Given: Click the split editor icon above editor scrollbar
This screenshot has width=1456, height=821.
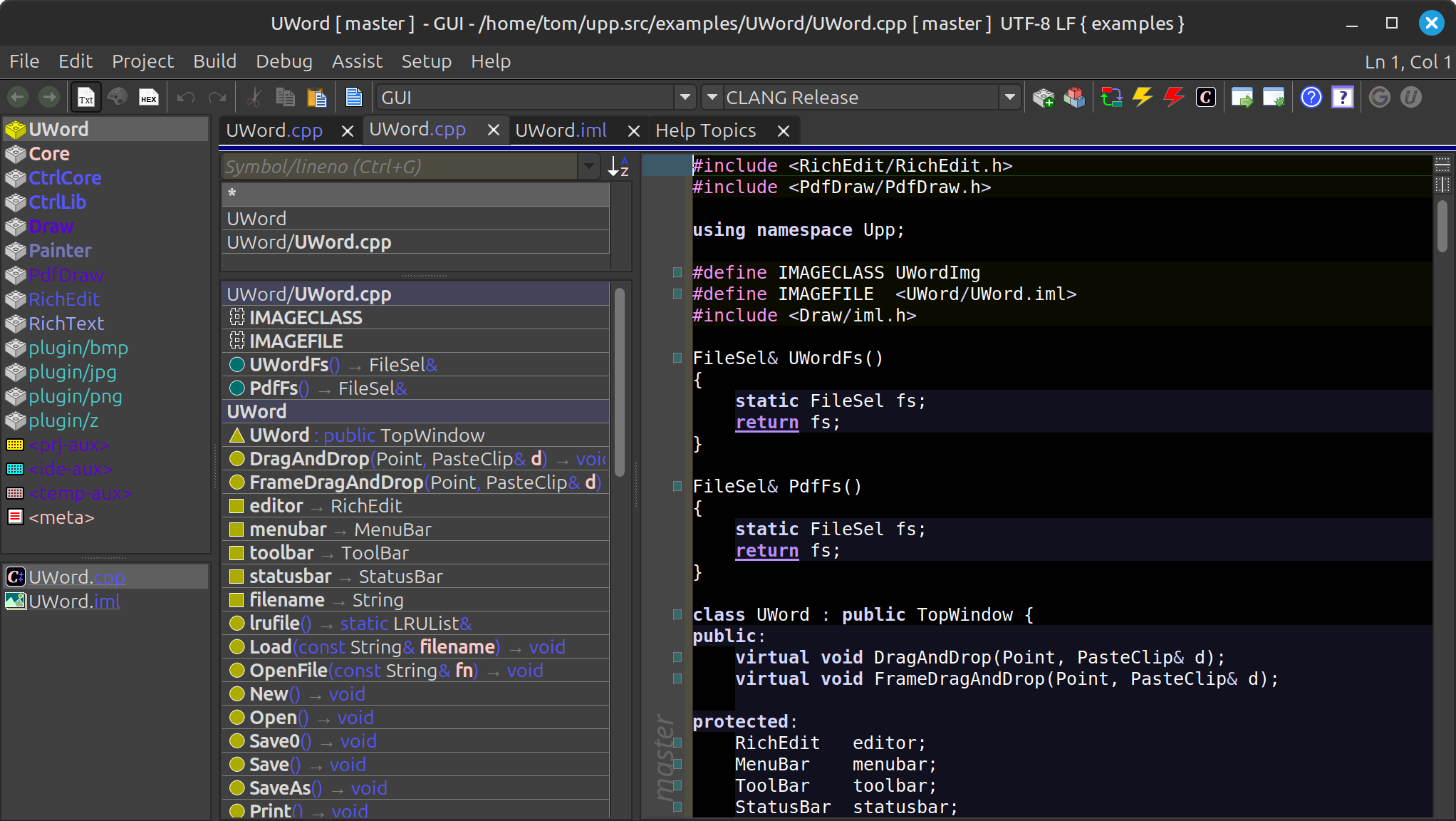Looking at the screenshot, I should [1442, 165].
